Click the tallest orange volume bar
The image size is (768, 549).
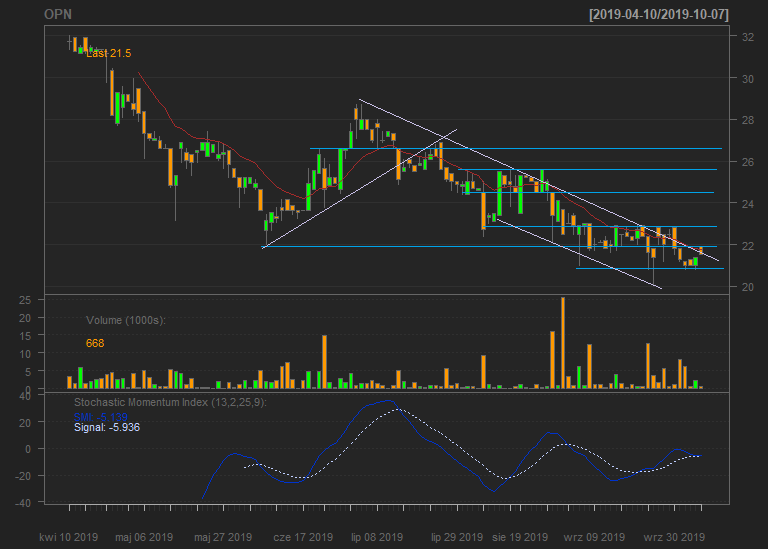tap(563, 343)
